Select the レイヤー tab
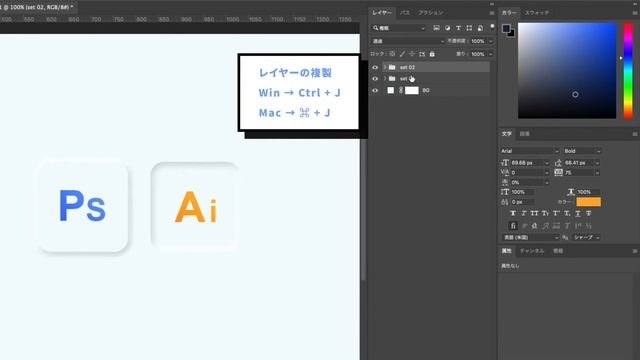This screenshot has width=640, height=360. point(382,13)
